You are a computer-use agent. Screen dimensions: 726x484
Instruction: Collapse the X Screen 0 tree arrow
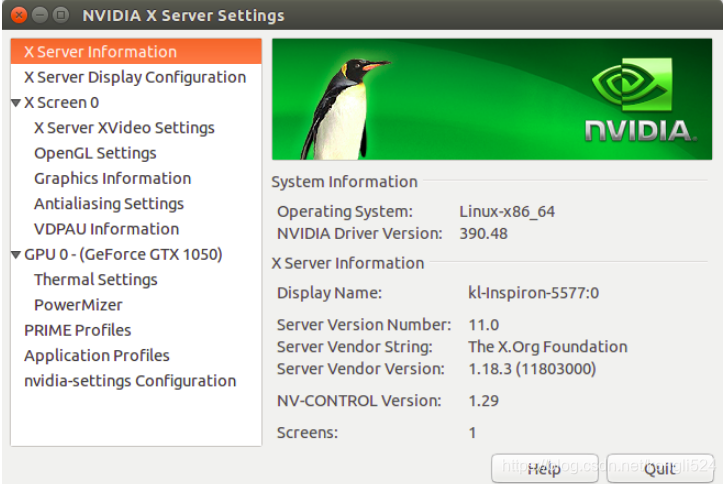tap(16, 102)
